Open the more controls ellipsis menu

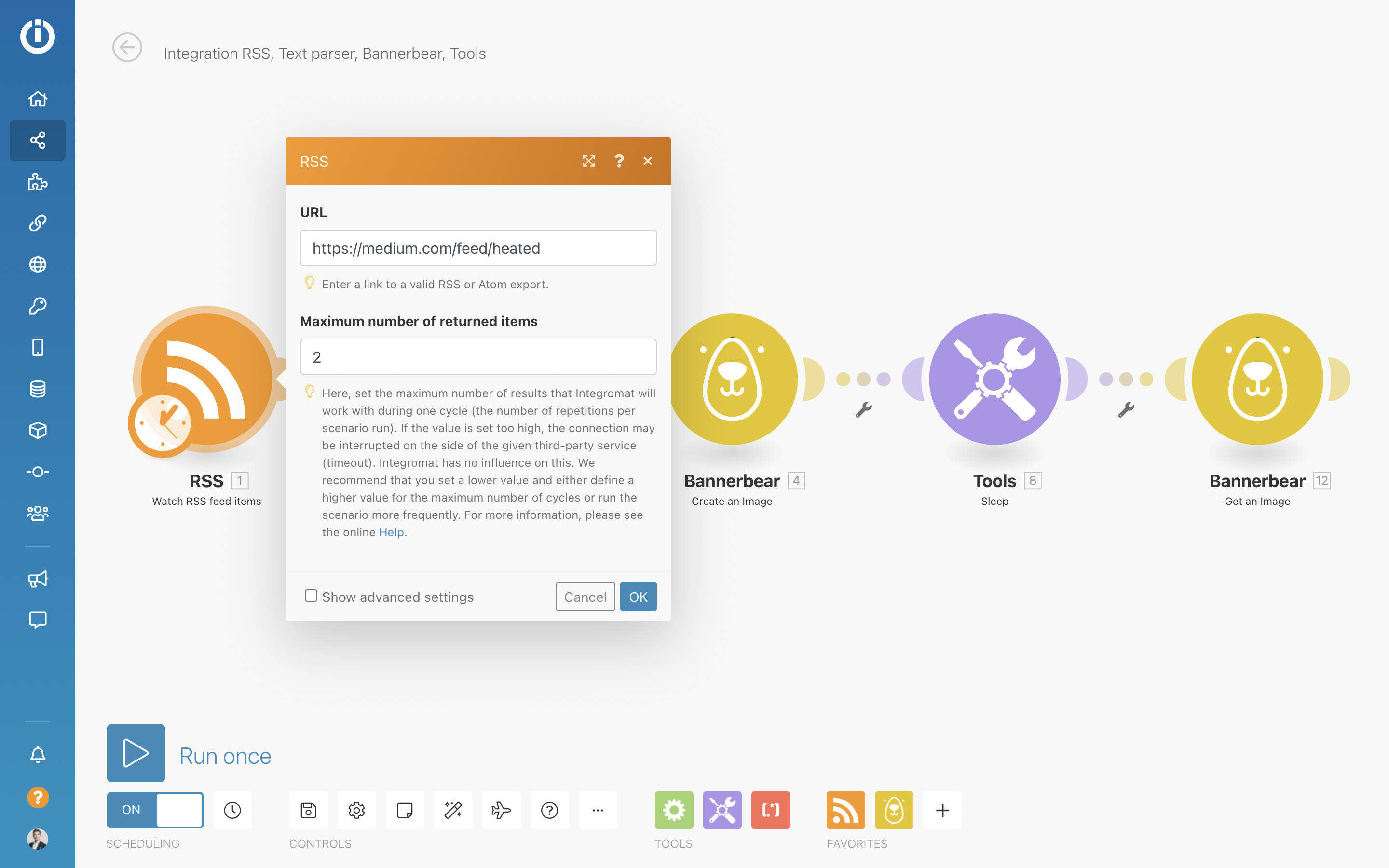[x=598, y=810]
